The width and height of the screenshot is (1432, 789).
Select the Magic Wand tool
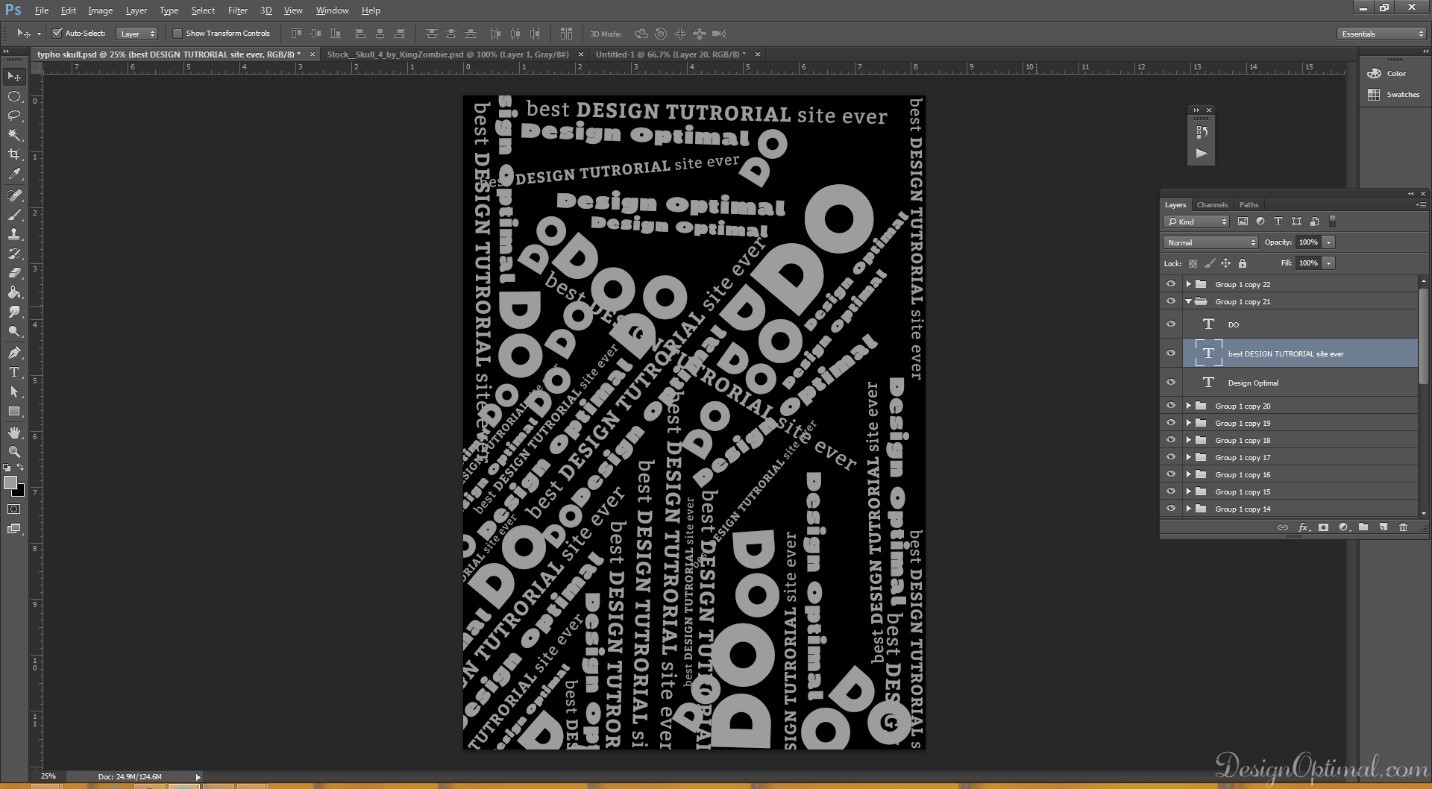(x=14, y=135)
